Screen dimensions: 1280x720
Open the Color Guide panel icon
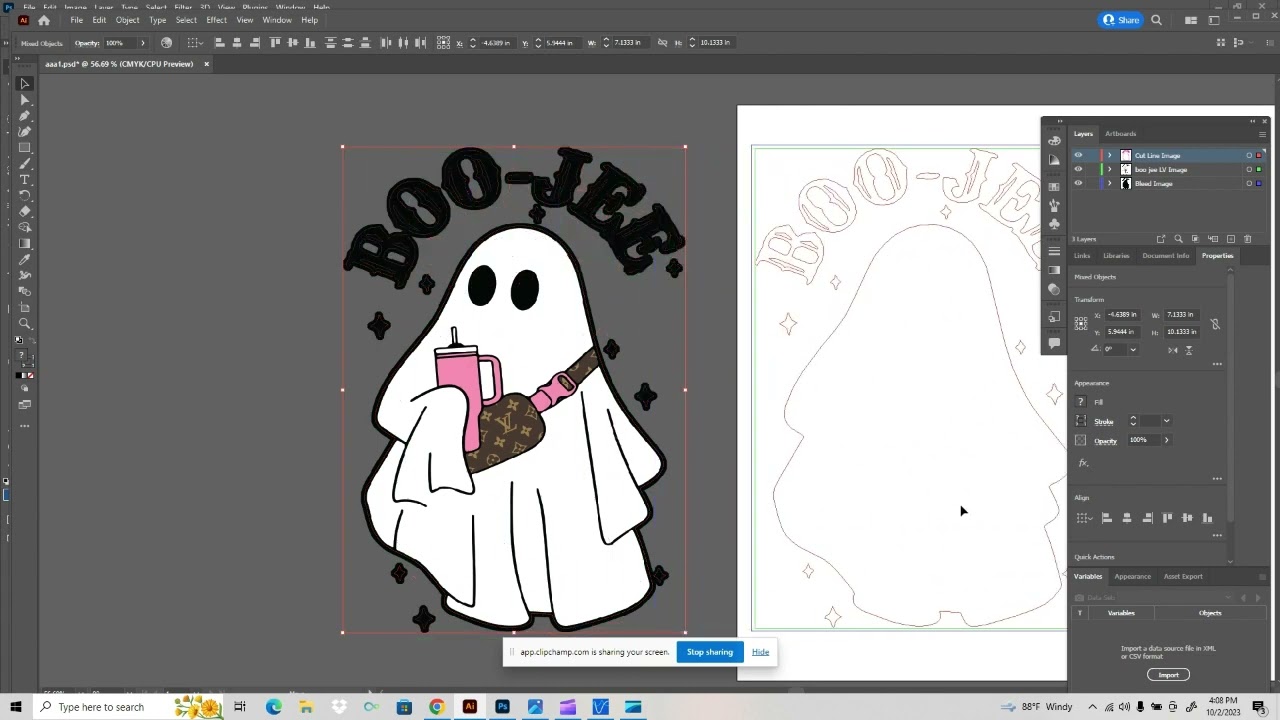tap(1054, 160)
